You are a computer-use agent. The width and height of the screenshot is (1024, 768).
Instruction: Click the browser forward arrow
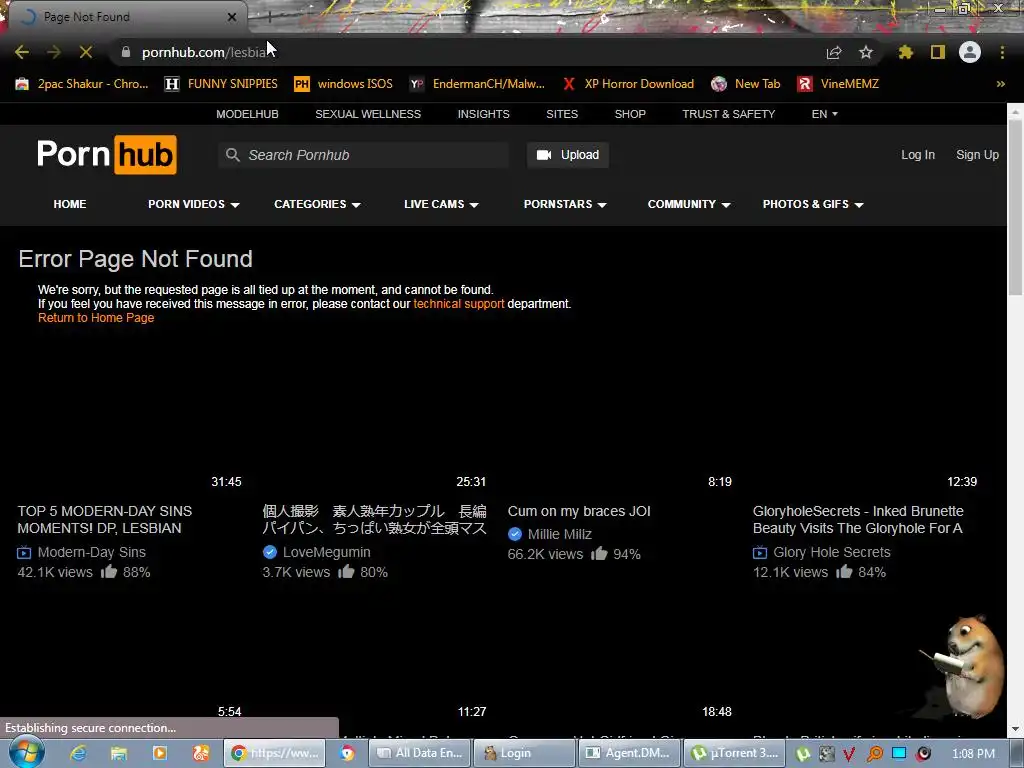click(x=54, y=52)
